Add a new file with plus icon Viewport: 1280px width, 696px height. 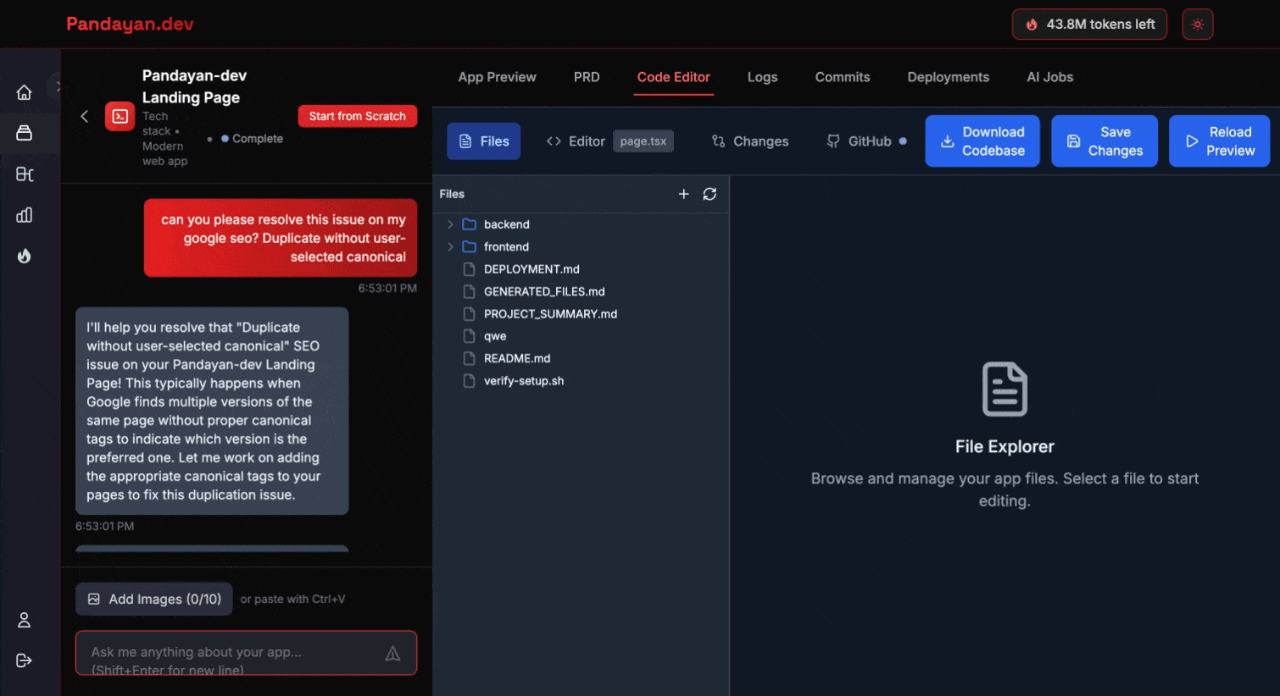click(684, 194)
